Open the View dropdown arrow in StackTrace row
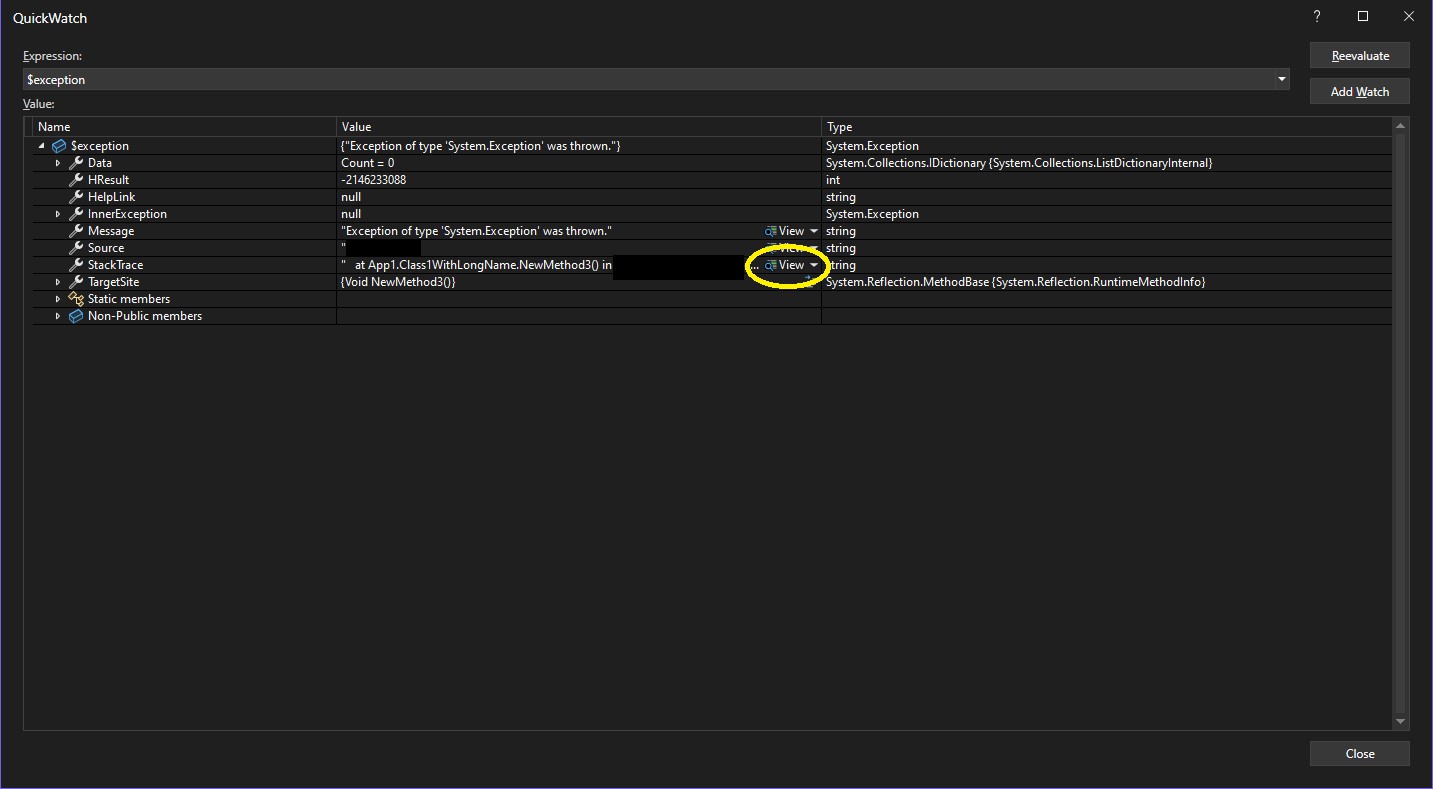Viewport: 1433px width, 789px height. click(814, 265)
